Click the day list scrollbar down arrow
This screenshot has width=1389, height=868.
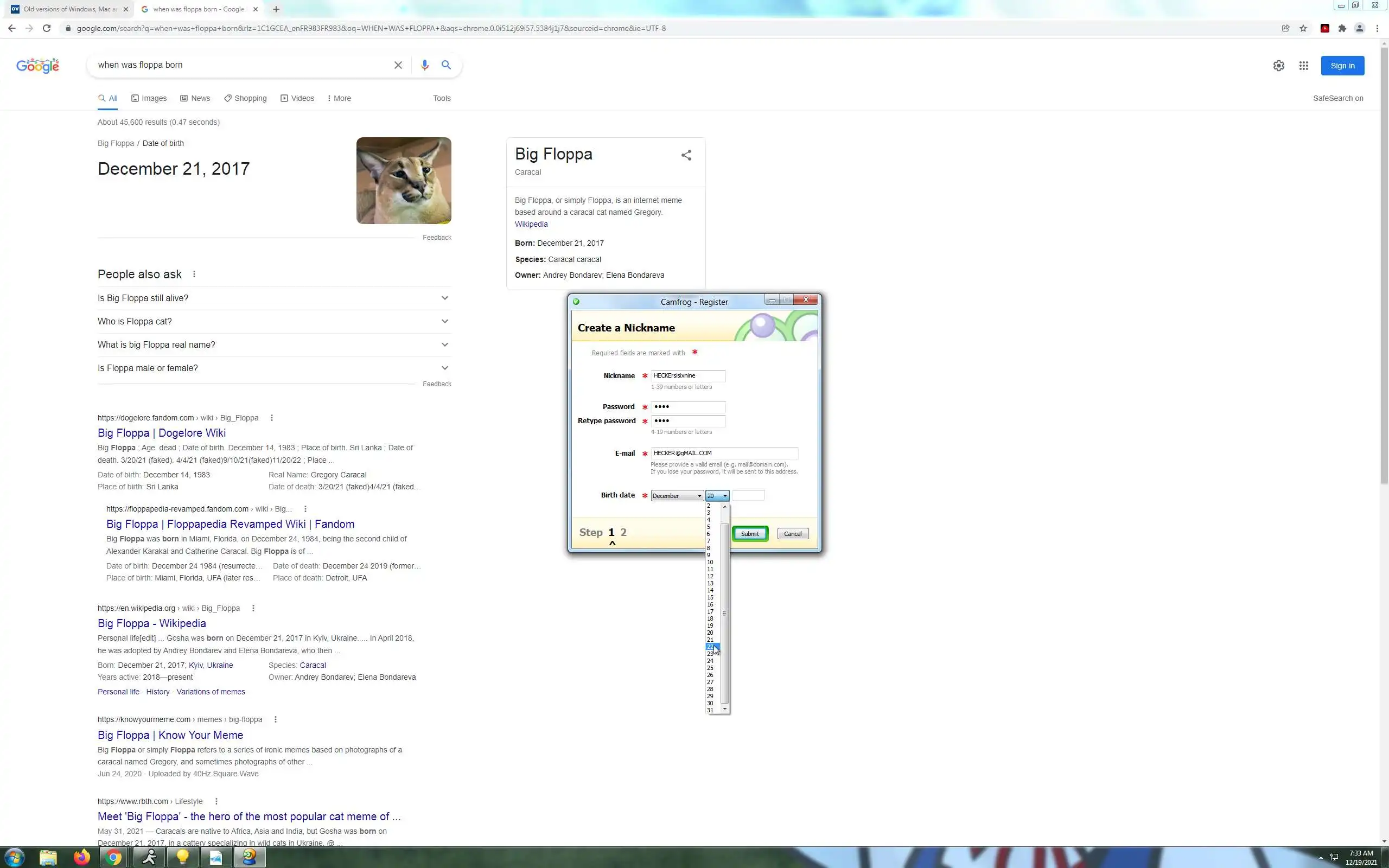click(x=725, y=709)
